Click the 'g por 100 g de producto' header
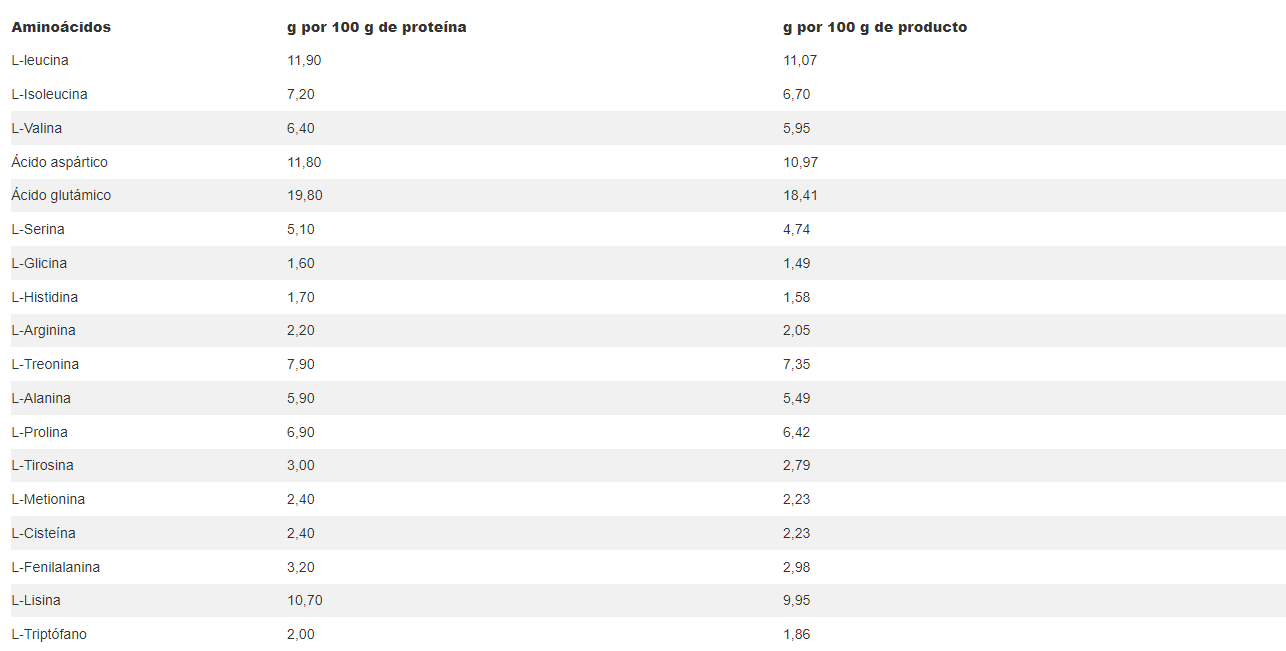 click(x=875, y=27)
